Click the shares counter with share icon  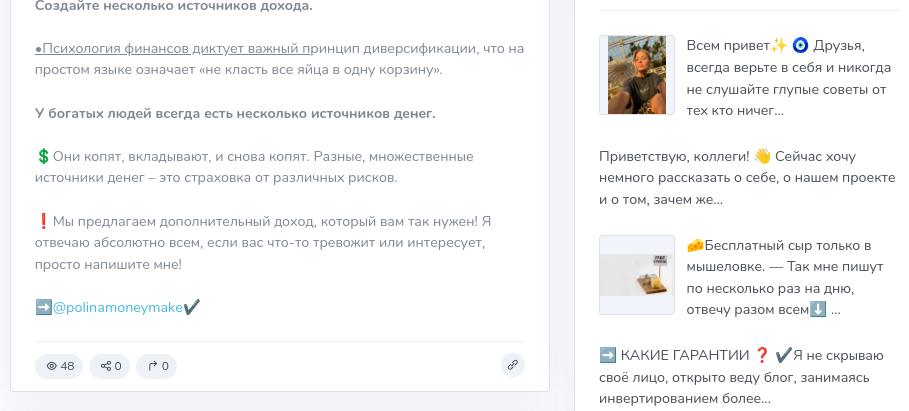pos(110,366)
